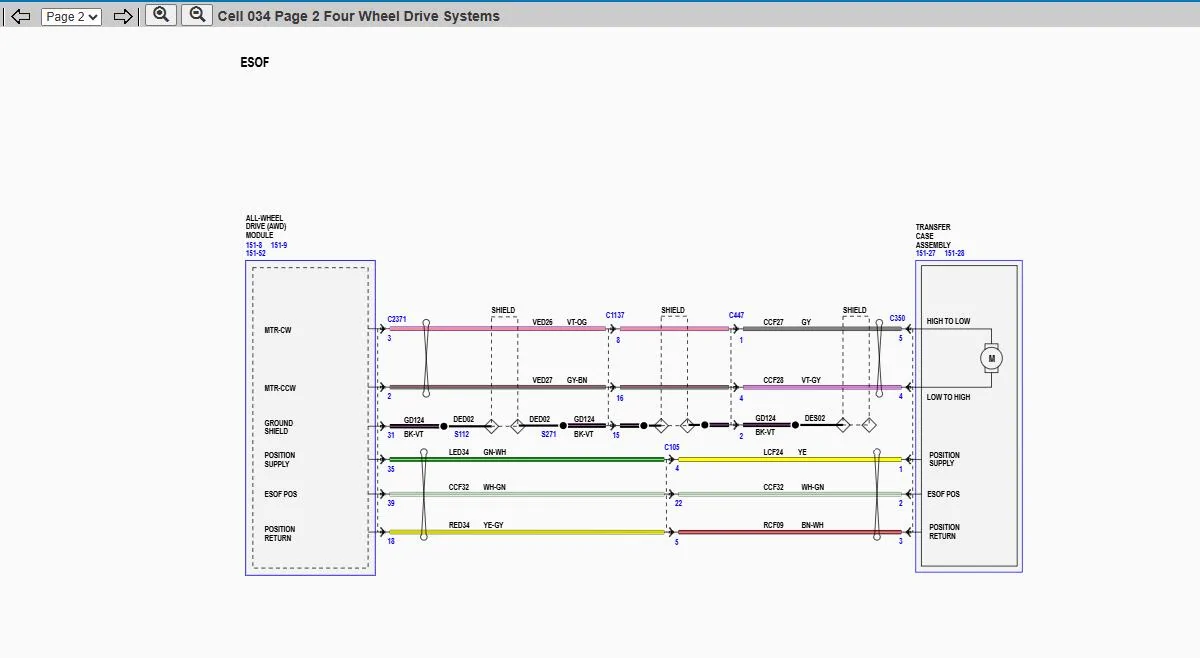
Task: Follow the 151-9 AWD module link
Action: (x=279, y=245)
